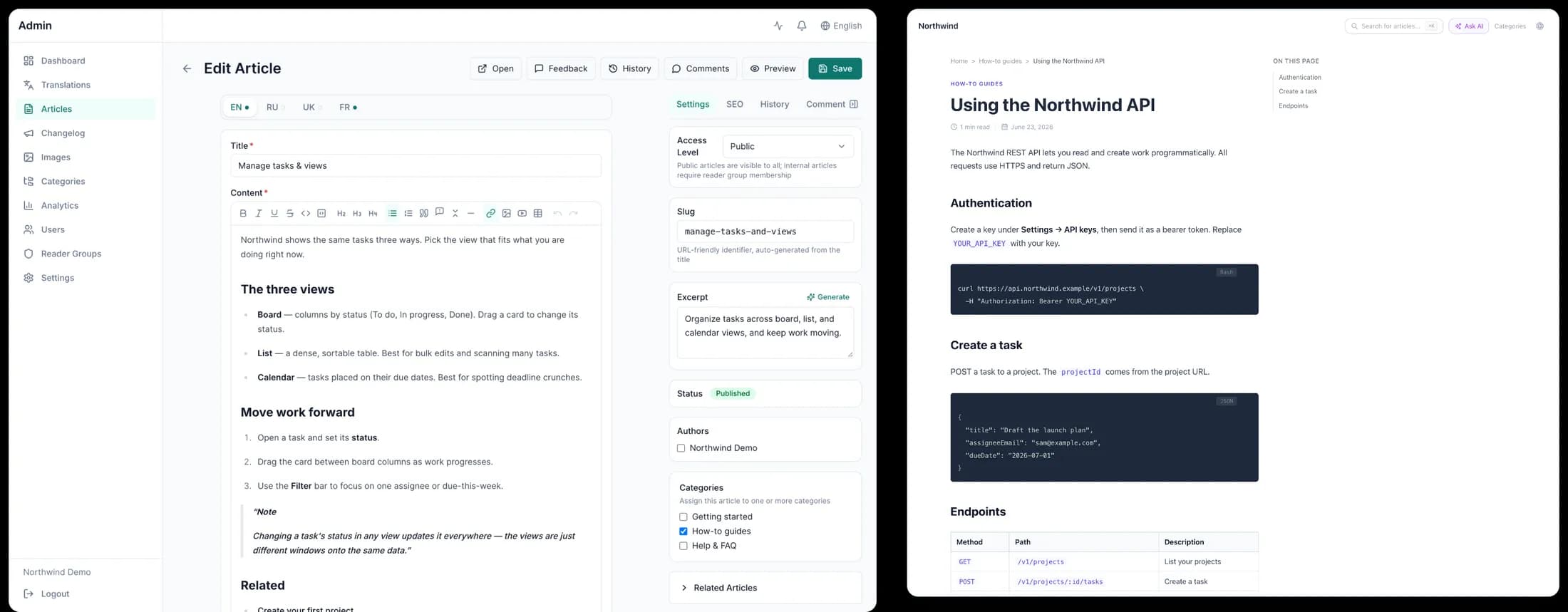The image size is (1568, 612).
Task: Switch to the RU language tab
Action: (x=275, y=107)
